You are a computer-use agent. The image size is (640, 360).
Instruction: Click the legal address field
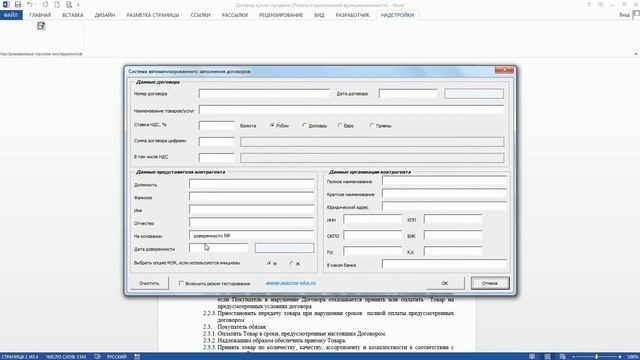pos(444,207)
